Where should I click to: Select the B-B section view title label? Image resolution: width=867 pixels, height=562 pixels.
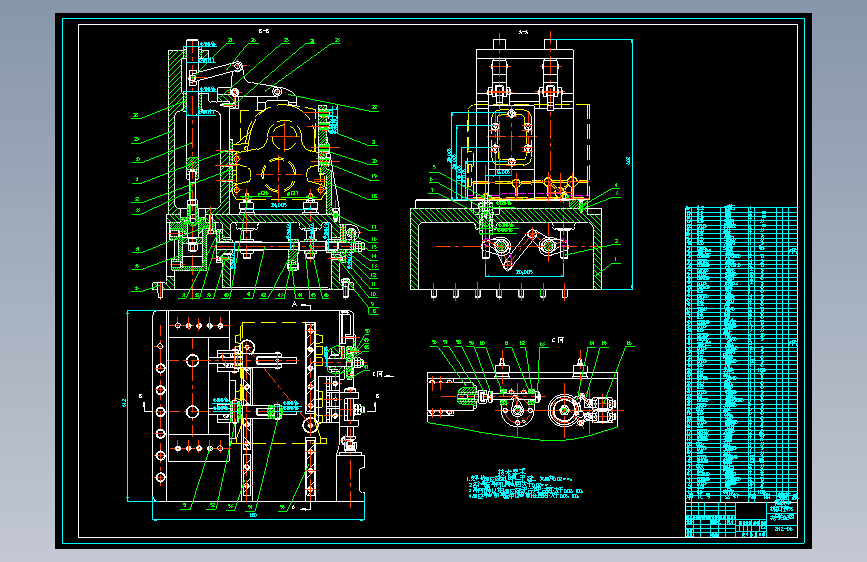(264, 31)
